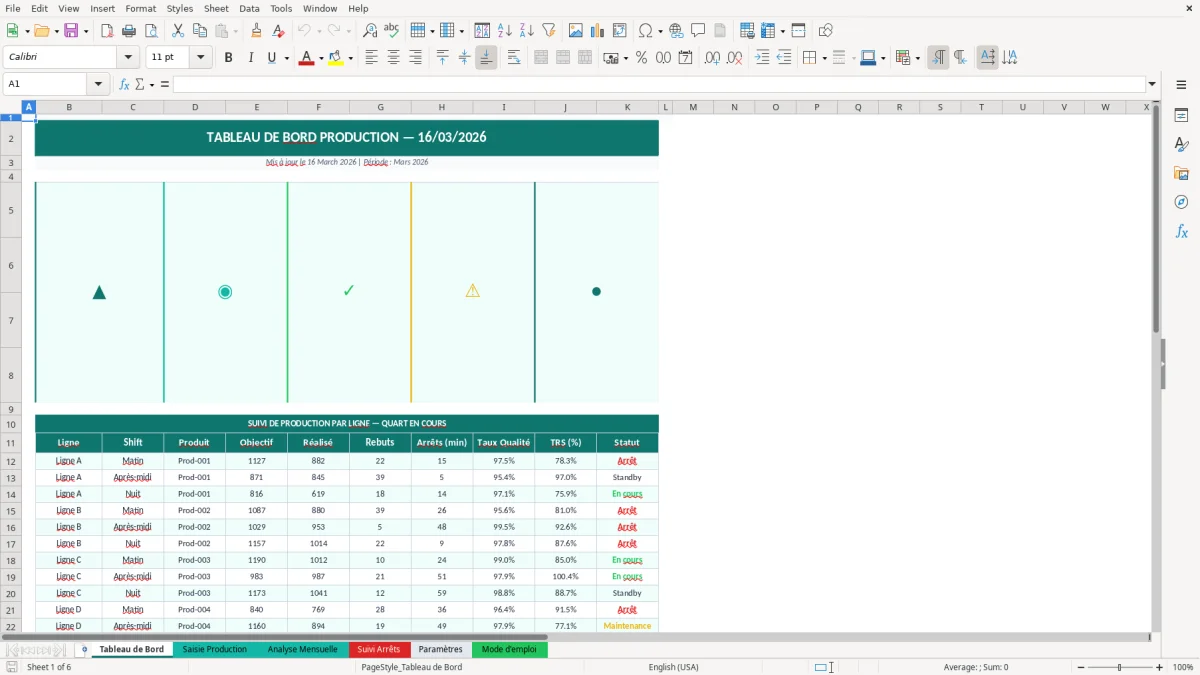Click the Draw Functions shapes icon
Image resolution: width=1200 pixels, height=675 pixels.
[x=826, y=31]
